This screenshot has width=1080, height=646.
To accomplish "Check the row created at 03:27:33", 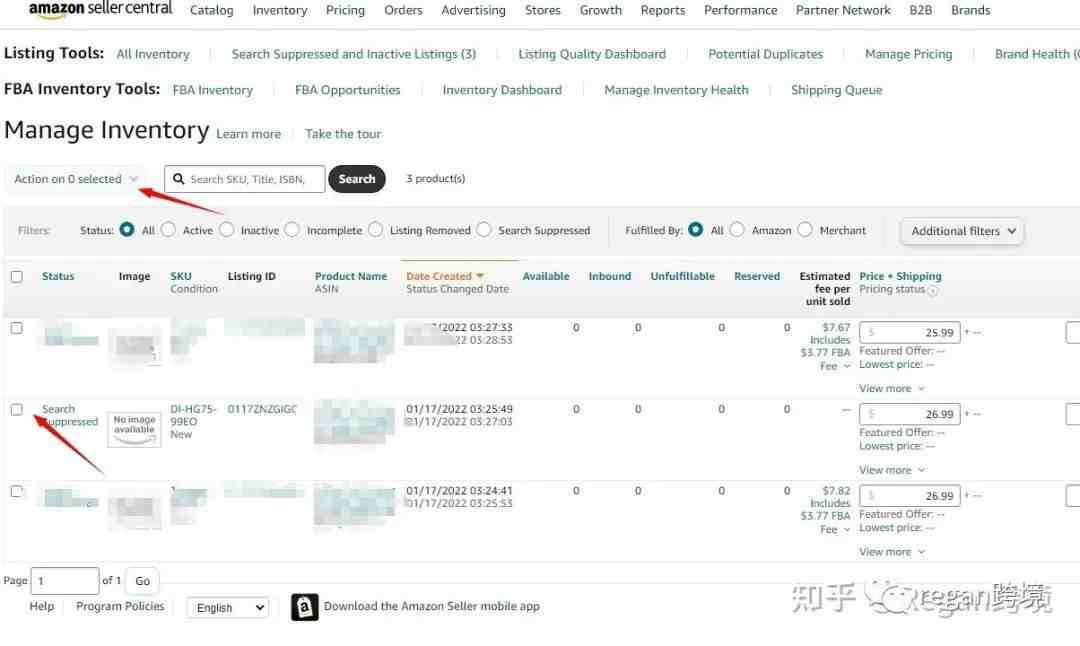I will pos(17,329).
